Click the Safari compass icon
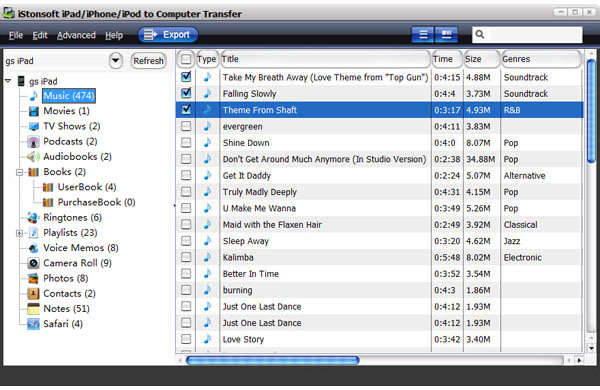Viewport: 600px width, 390px height. tap(33, 324)
